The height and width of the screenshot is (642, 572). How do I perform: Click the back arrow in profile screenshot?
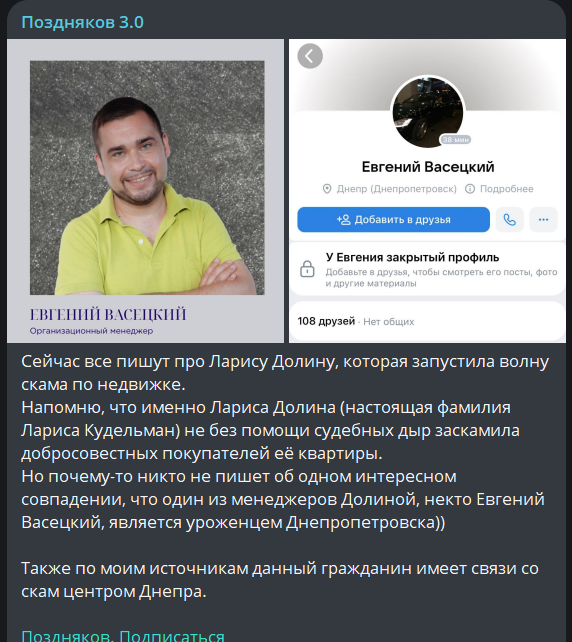tap(310, 56)
